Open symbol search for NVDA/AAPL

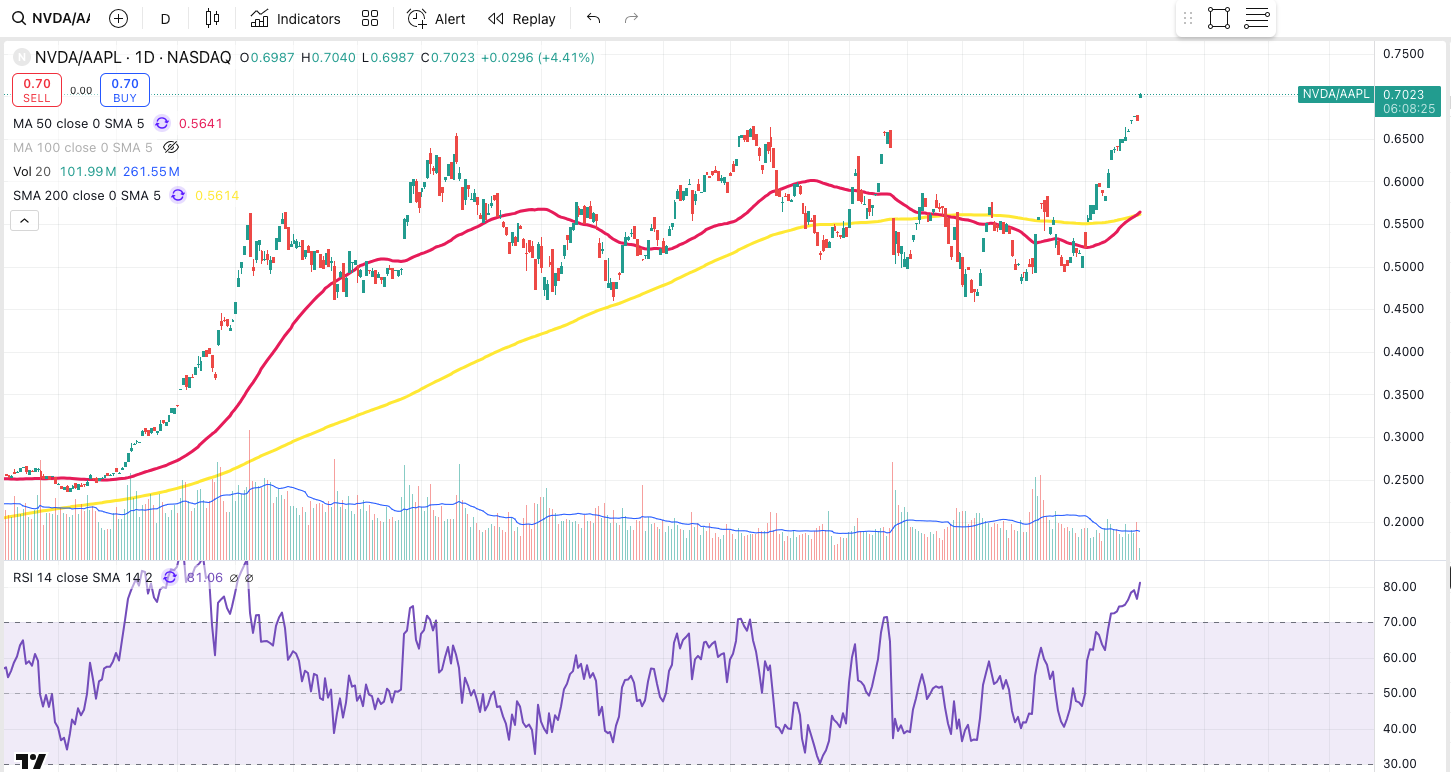point(52,18)
